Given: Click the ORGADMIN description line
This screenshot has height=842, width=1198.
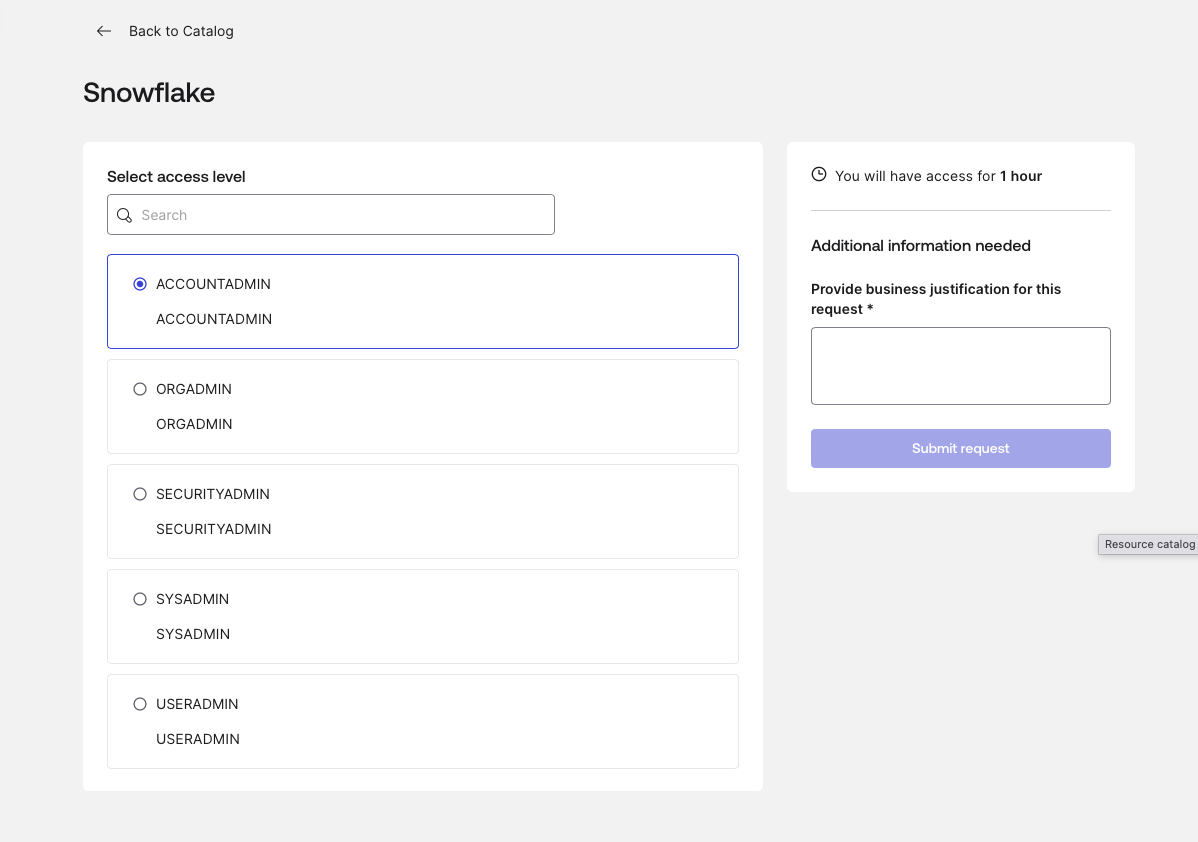Looking at the screenshot, I should click(x=194, y=424).
